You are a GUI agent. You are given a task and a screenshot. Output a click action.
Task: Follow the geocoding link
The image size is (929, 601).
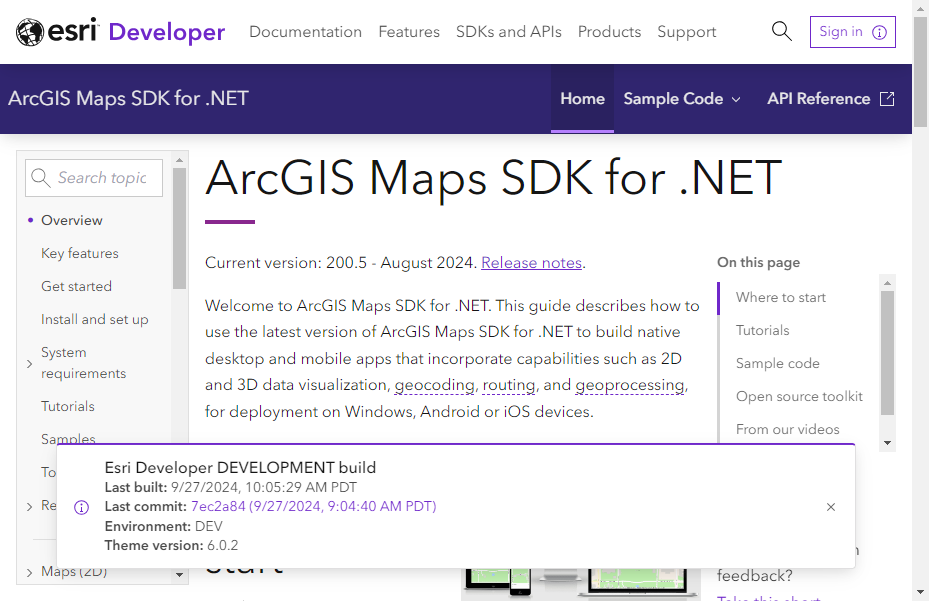pyautogui.click(x=434, y=385)
